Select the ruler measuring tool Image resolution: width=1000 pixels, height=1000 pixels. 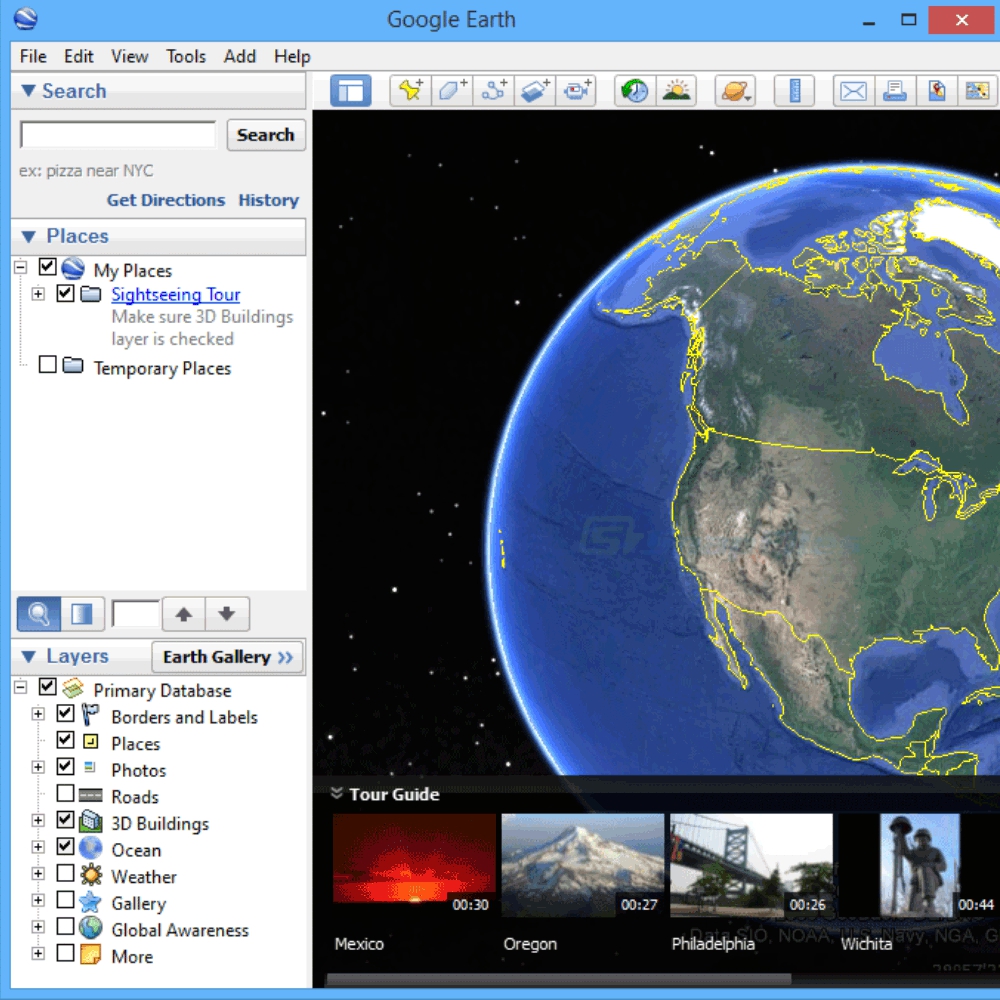tap(795, 91)
